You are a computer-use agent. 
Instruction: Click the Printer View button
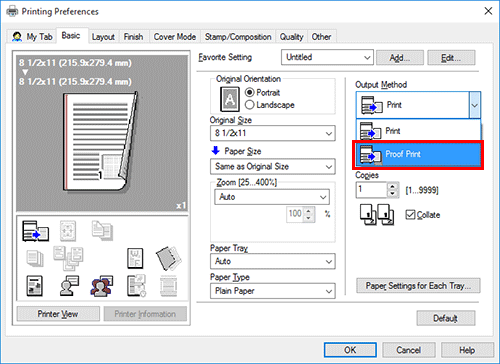tap(58, 314)
